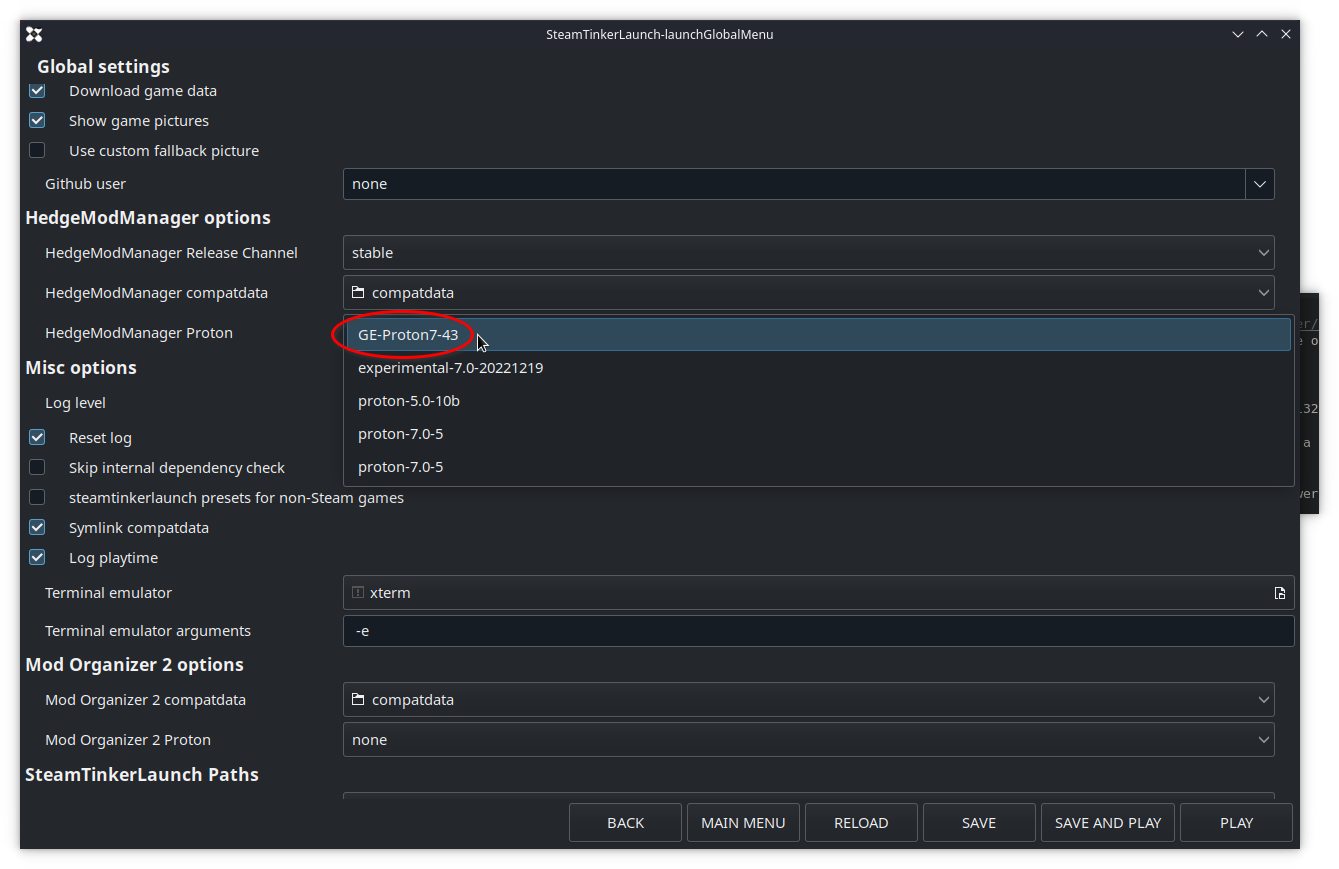Click folder icon in Mod Organizer 2 compatdata field
This screenshot has width=1339, height=869.
tap(358, 700)
